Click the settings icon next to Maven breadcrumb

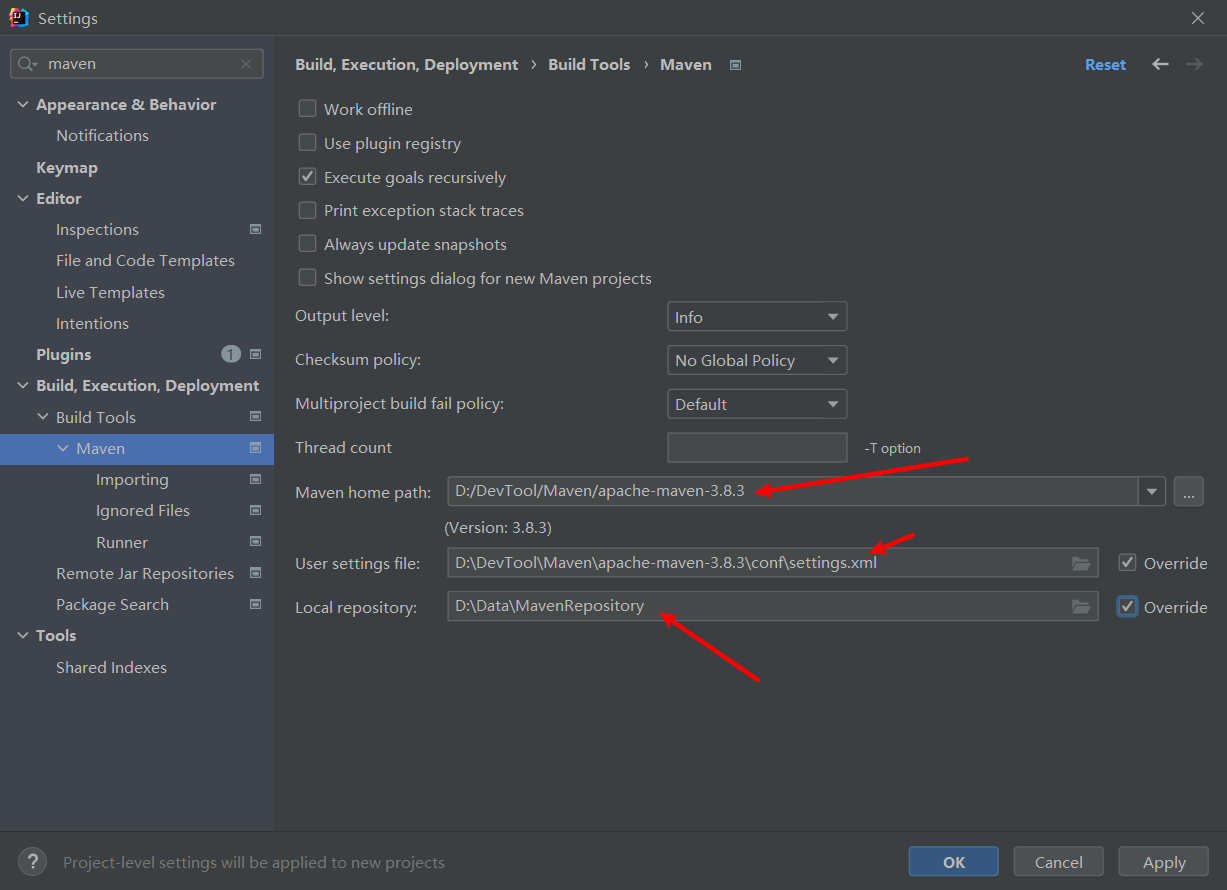point(736,65)
